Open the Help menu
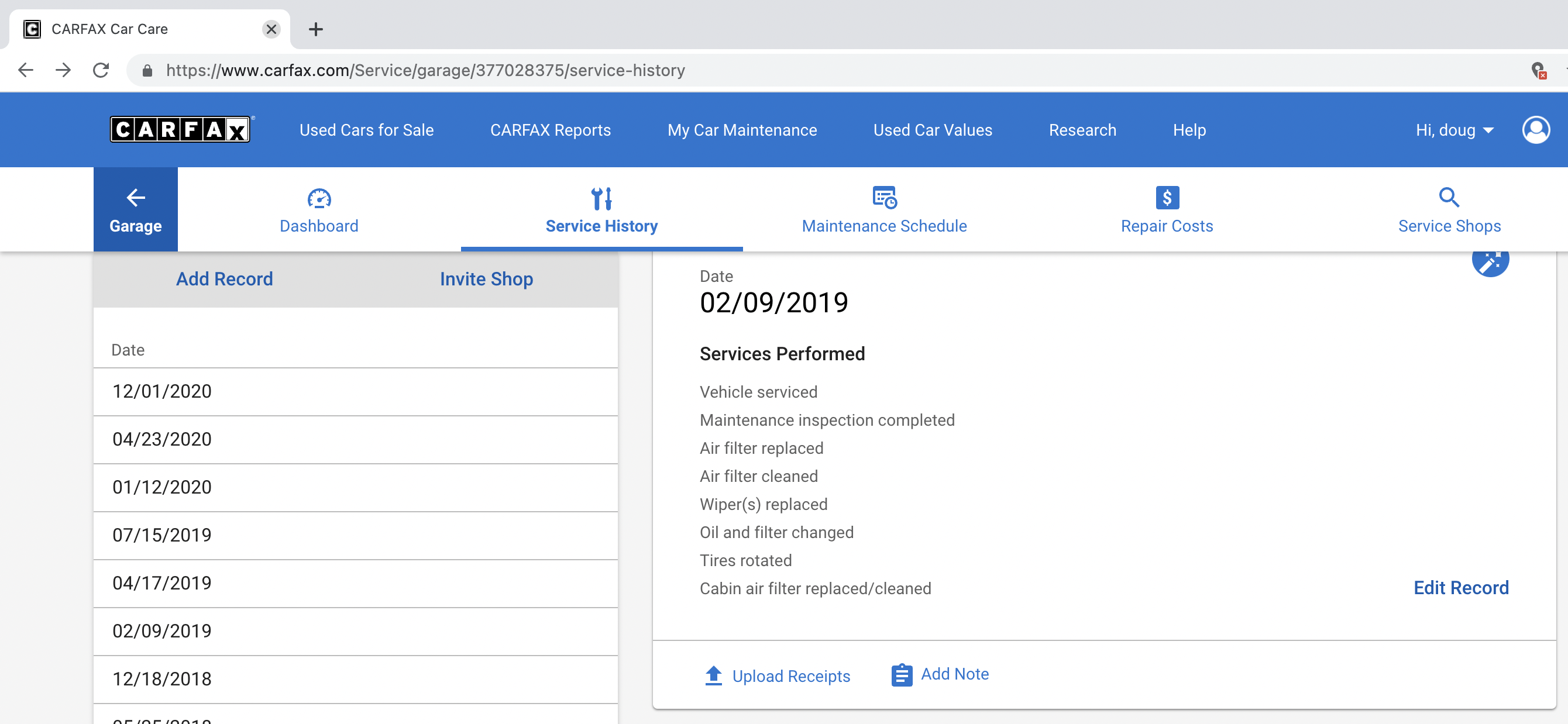The width and height of the screenshot is (1568, 724). [x=1189, y=130]
